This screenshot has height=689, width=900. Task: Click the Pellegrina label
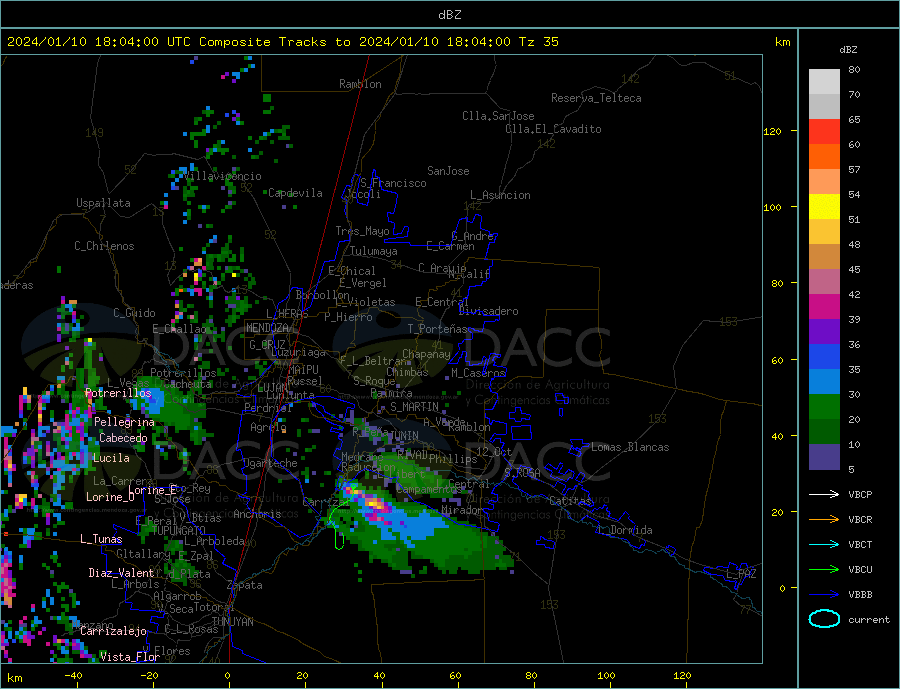point(125,422)
